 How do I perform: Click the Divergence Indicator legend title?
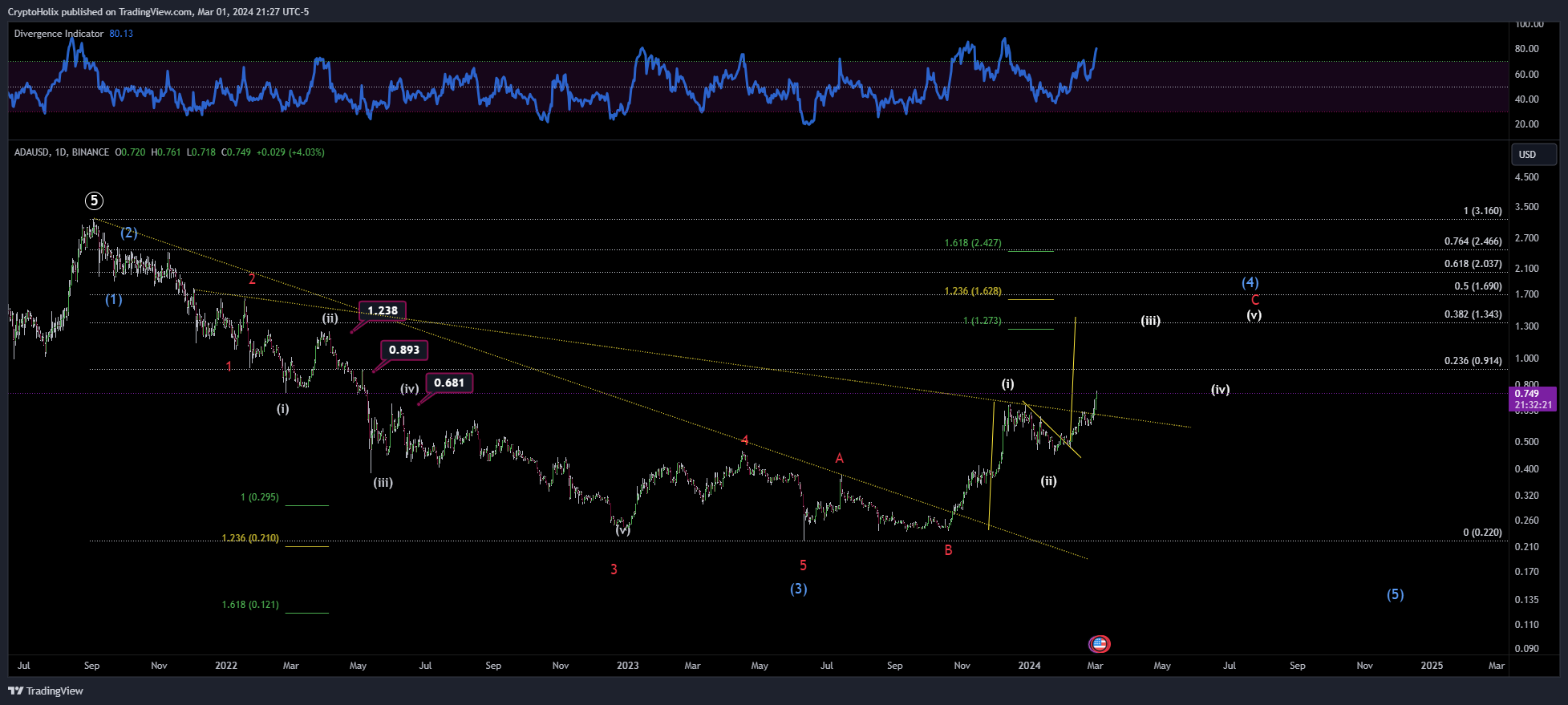59,34
